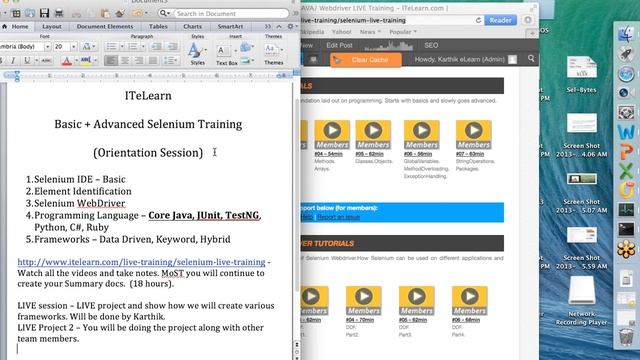The height and width of the screenshot is (360, 640).
Task: Click the Clear Cache button
Action: (x=366, y=60)
